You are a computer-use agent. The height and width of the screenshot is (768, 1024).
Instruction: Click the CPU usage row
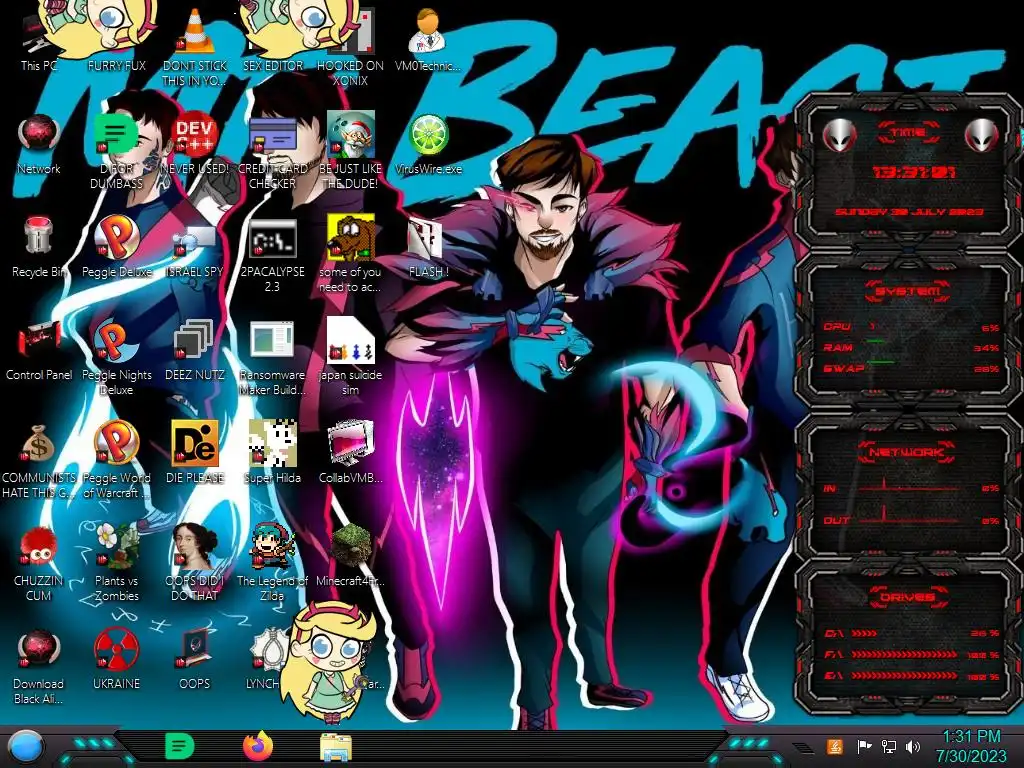tap(911, 327)
